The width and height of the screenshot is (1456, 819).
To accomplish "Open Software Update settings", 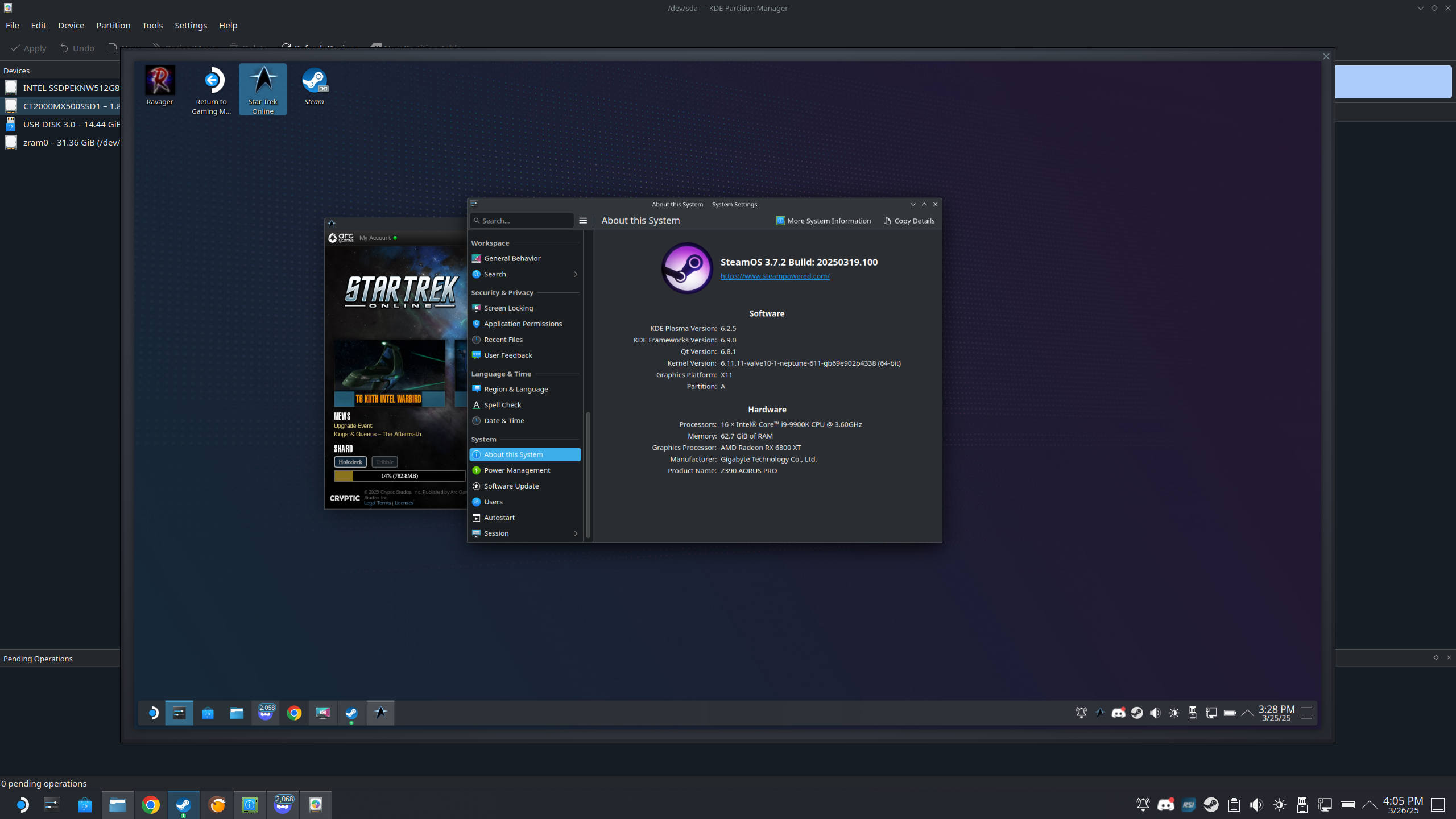I will pyautogui.click(x=525, y=486).
